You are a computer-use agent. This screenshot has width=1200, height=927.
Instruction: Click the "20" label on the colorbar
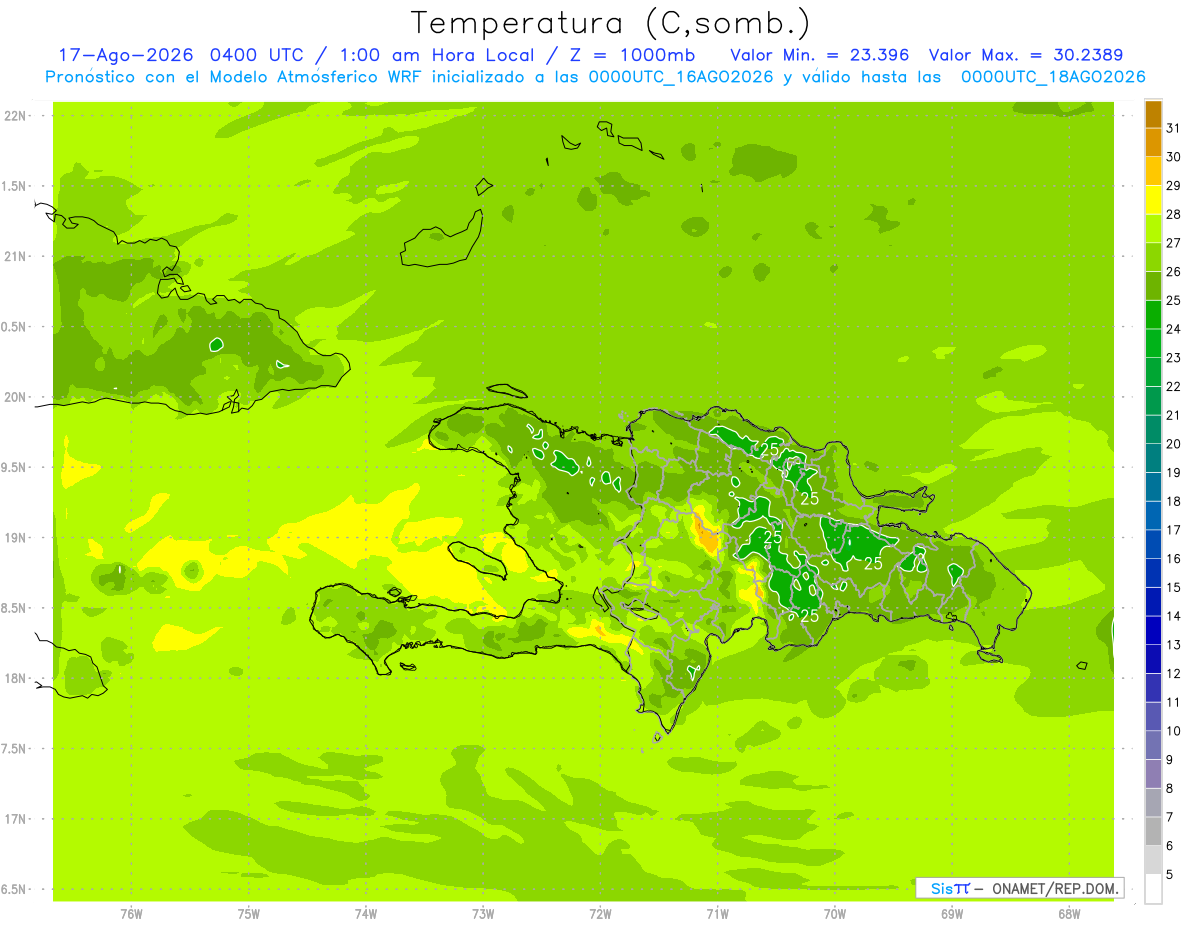pyautogui.click(x=1174, y=444)
